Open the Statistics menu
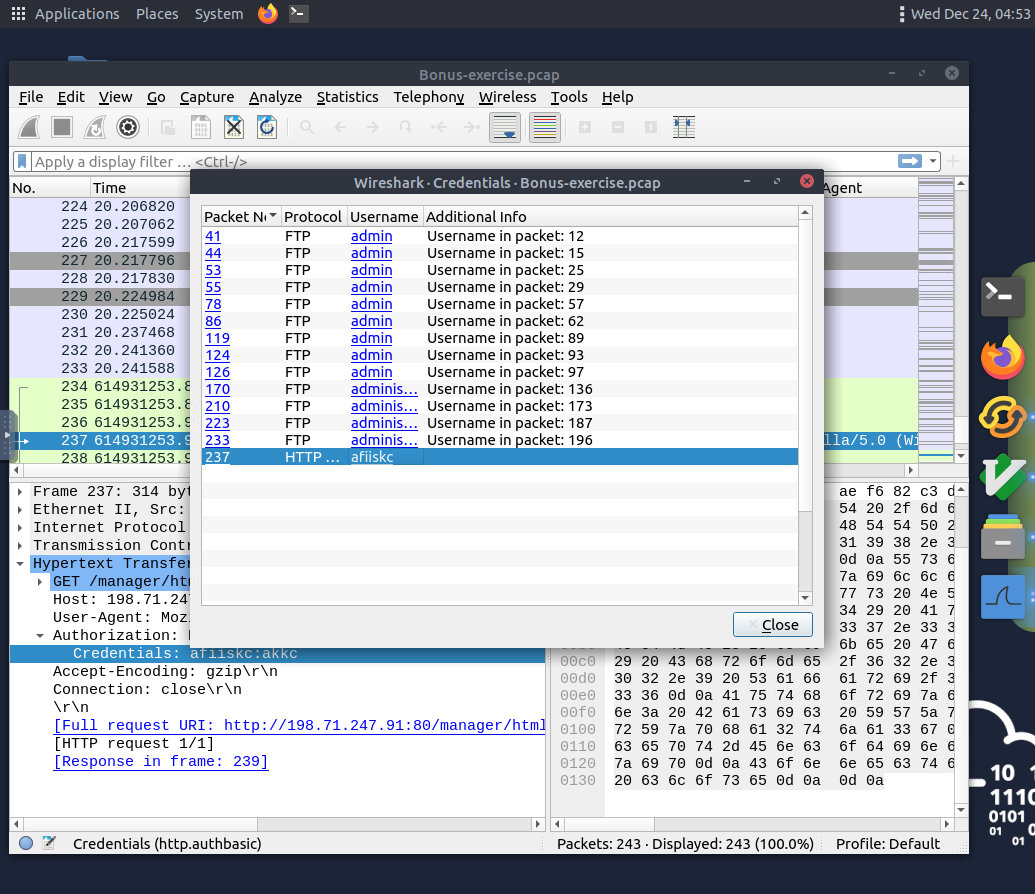Image resolution: width=1035 pixels, height=894 pixels. point(347,97)
